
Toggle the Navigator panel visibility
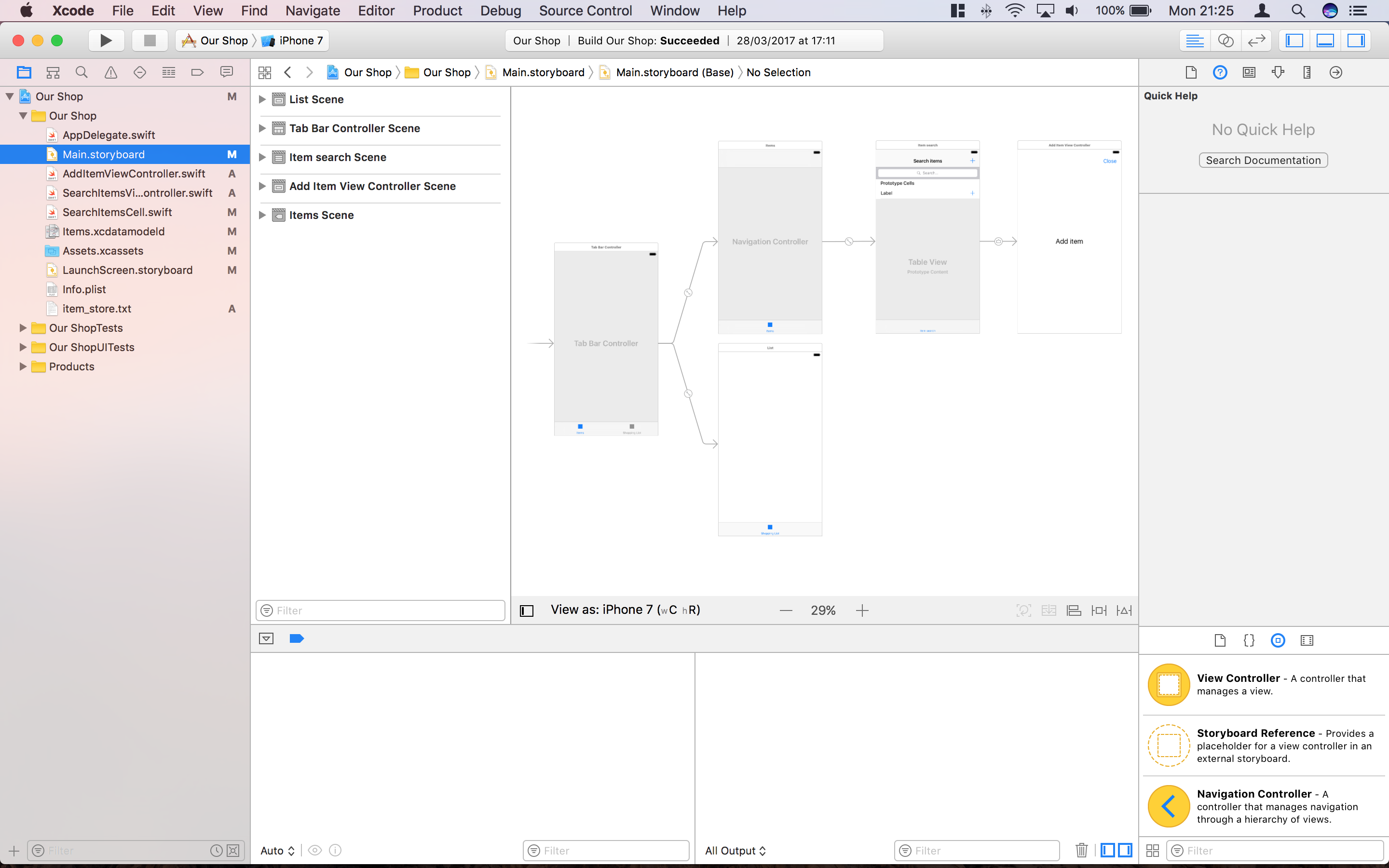point(1294,41)
